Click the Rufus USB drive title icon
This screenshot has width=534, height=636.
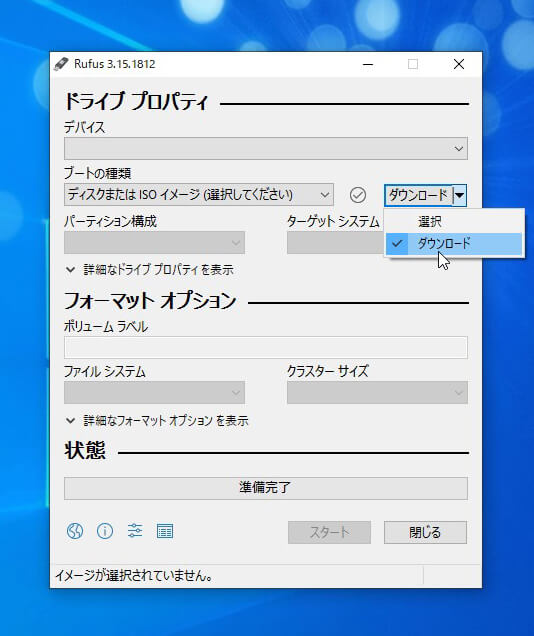(x=61, y=64)
